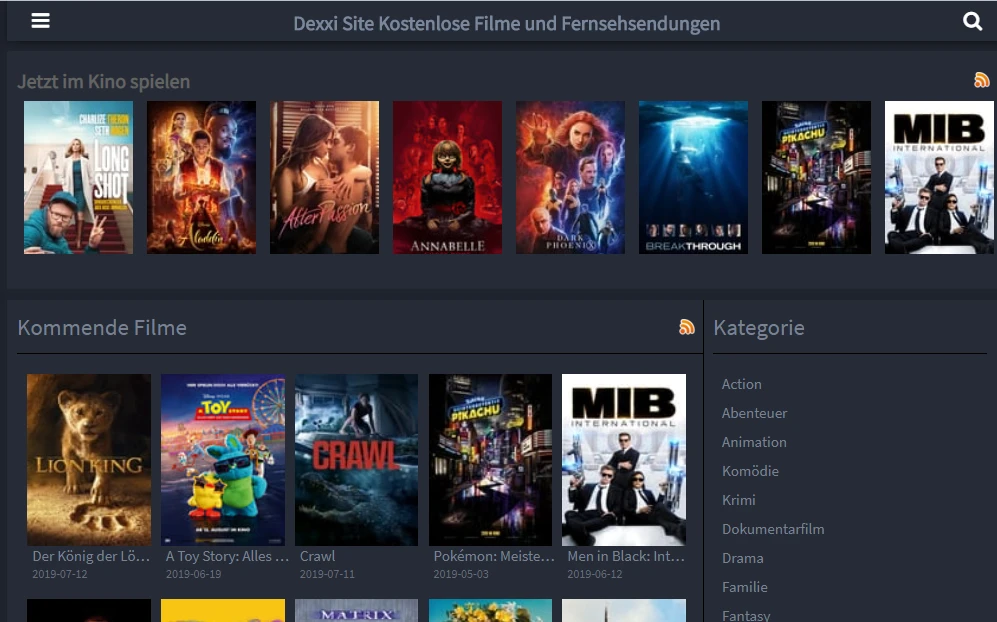
Task: Open 'Der König der Löwen' title link
Action: [x=89, y=556]
